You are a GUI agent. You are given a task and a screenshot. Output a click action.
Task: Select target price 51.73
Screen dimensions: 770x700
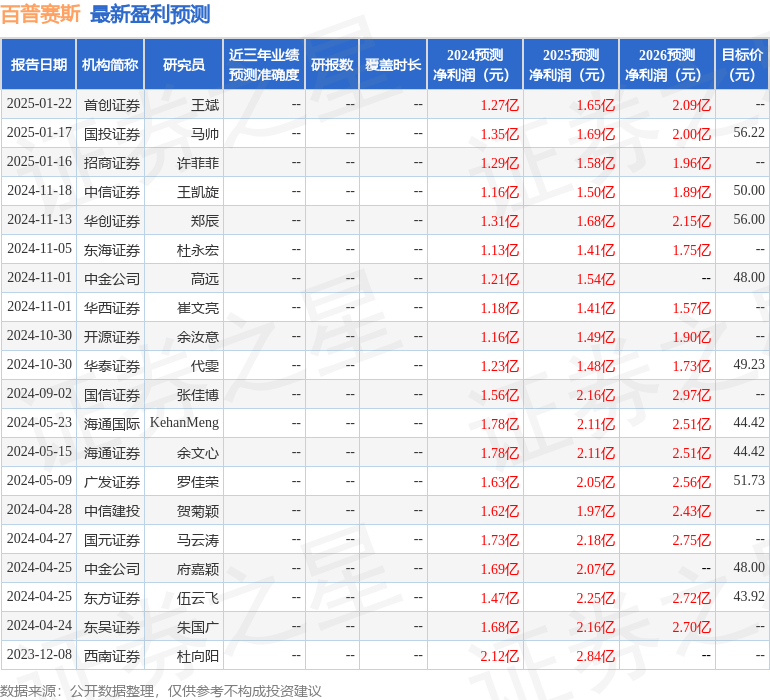point(749,480)
